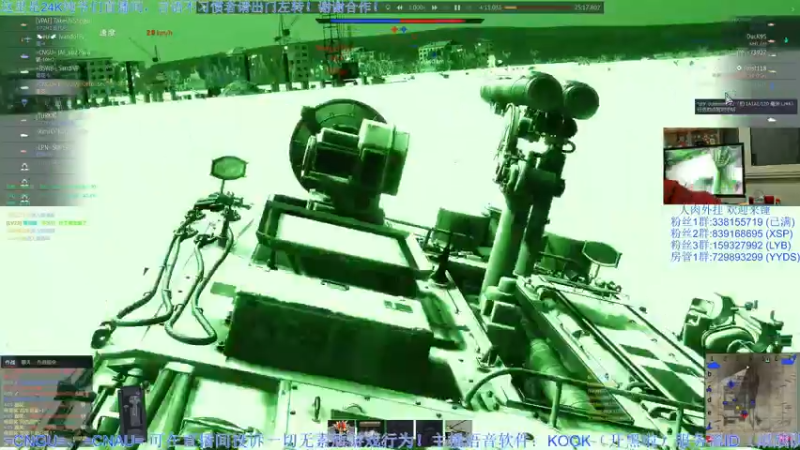Screen dimensions: 800x450
Task: Select player rest118 in right team list
Action: [755, 68]
